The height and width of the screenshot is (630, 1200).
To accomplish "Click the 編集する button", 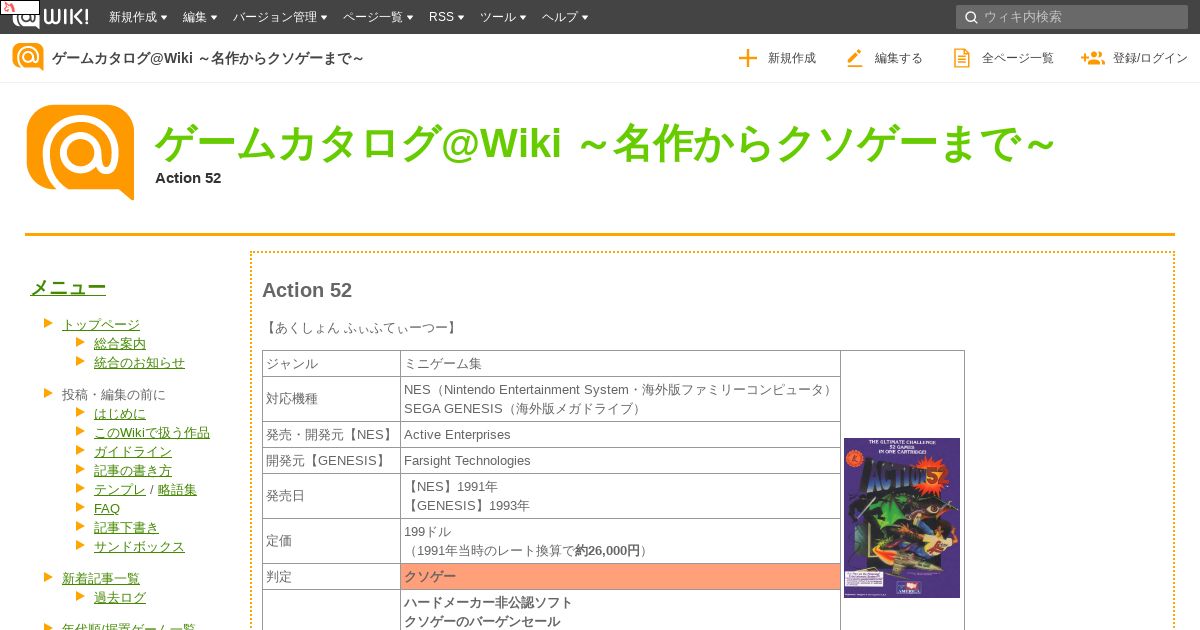I will click(884, 58).
